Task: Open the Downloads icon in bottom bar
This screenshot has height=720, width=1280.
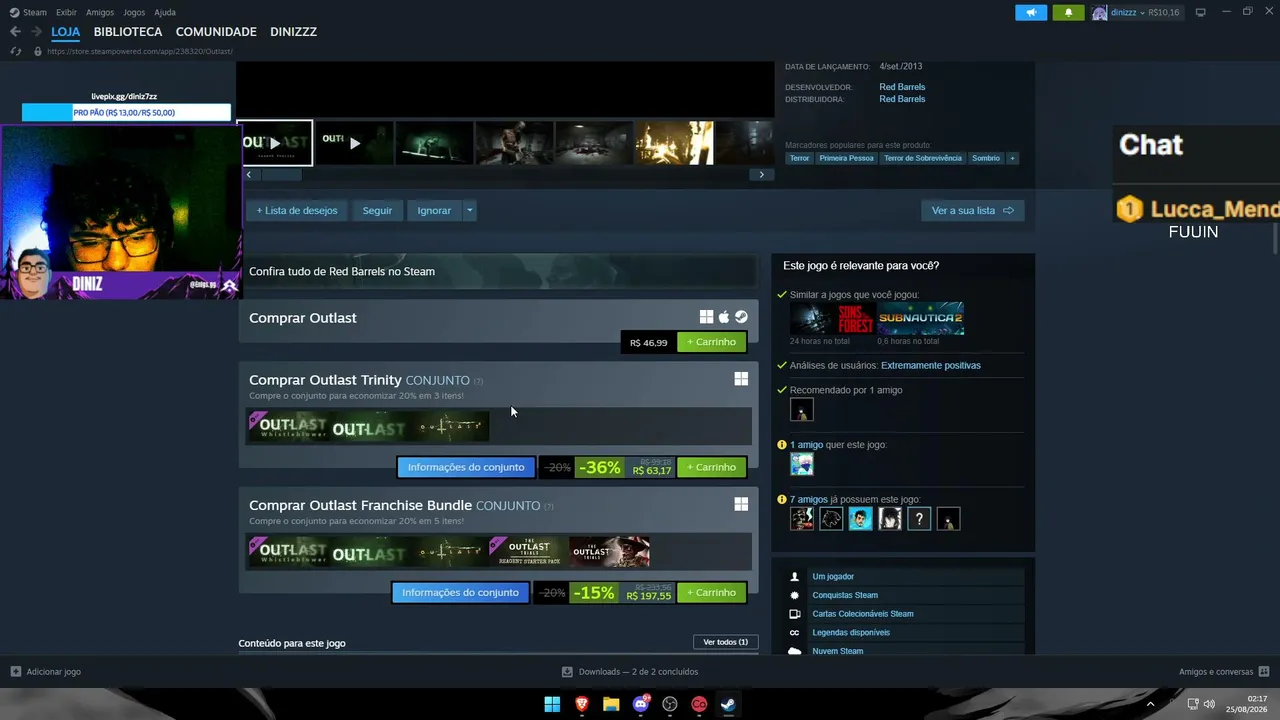Action: point(567,672)
